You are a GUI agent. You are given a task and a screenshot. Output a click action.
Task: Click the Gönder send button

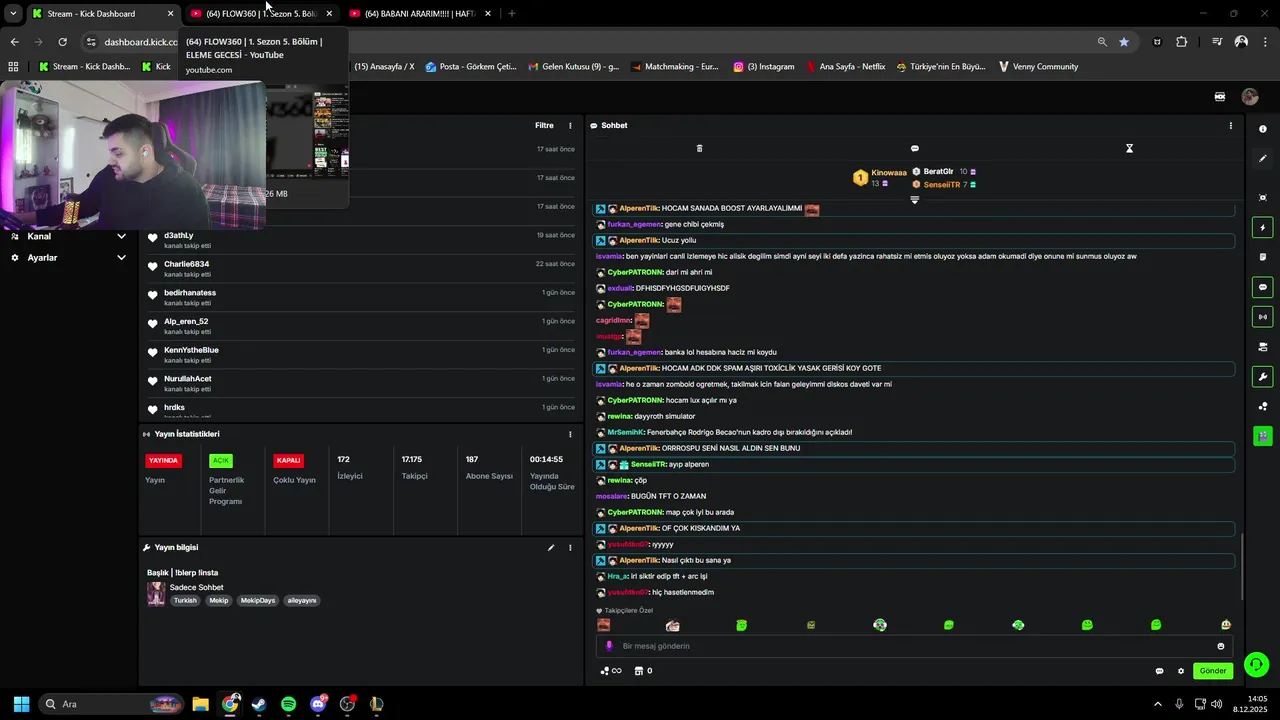click(x=1213, y=671)
